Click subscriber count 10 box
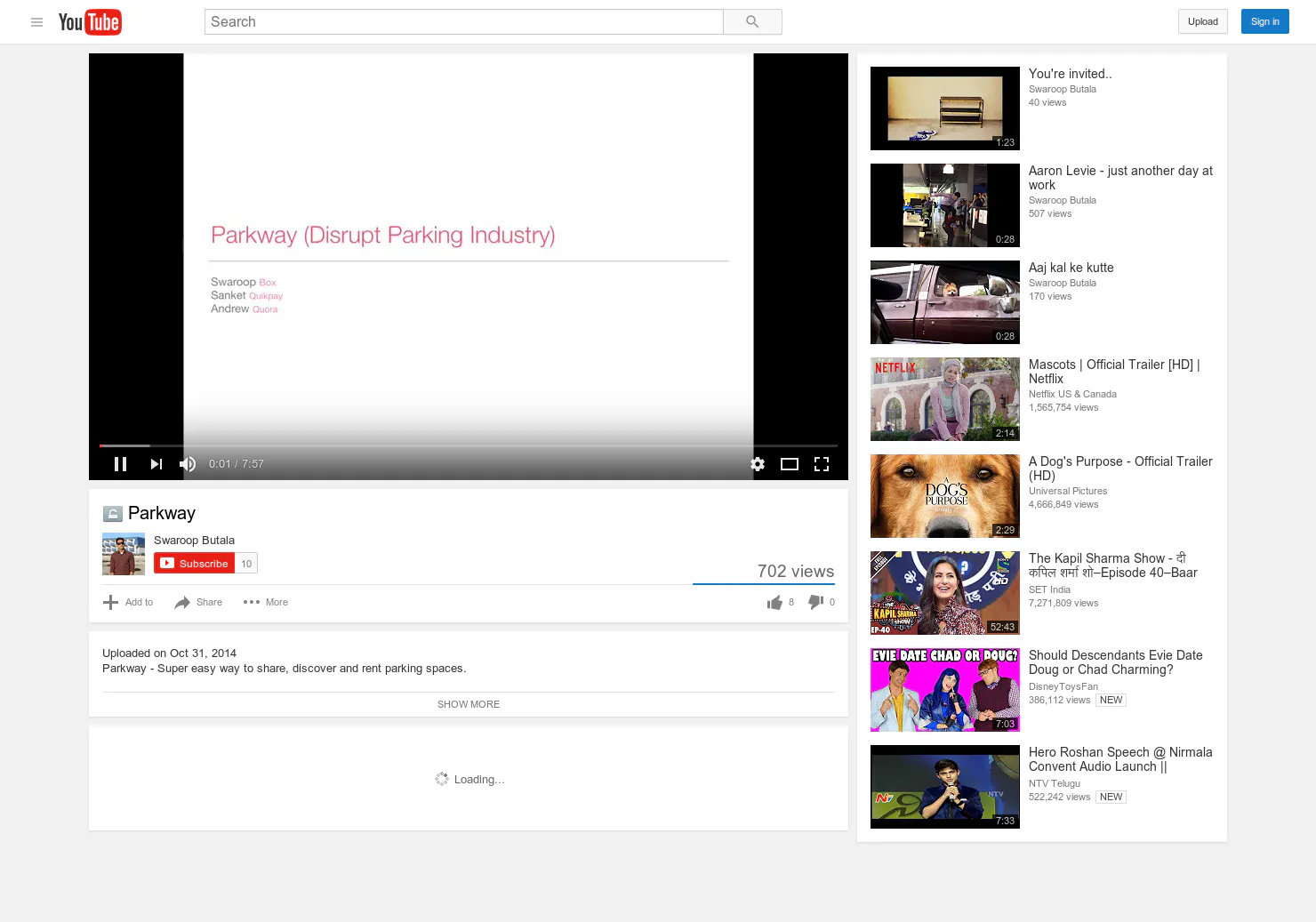 click(246, 564)
